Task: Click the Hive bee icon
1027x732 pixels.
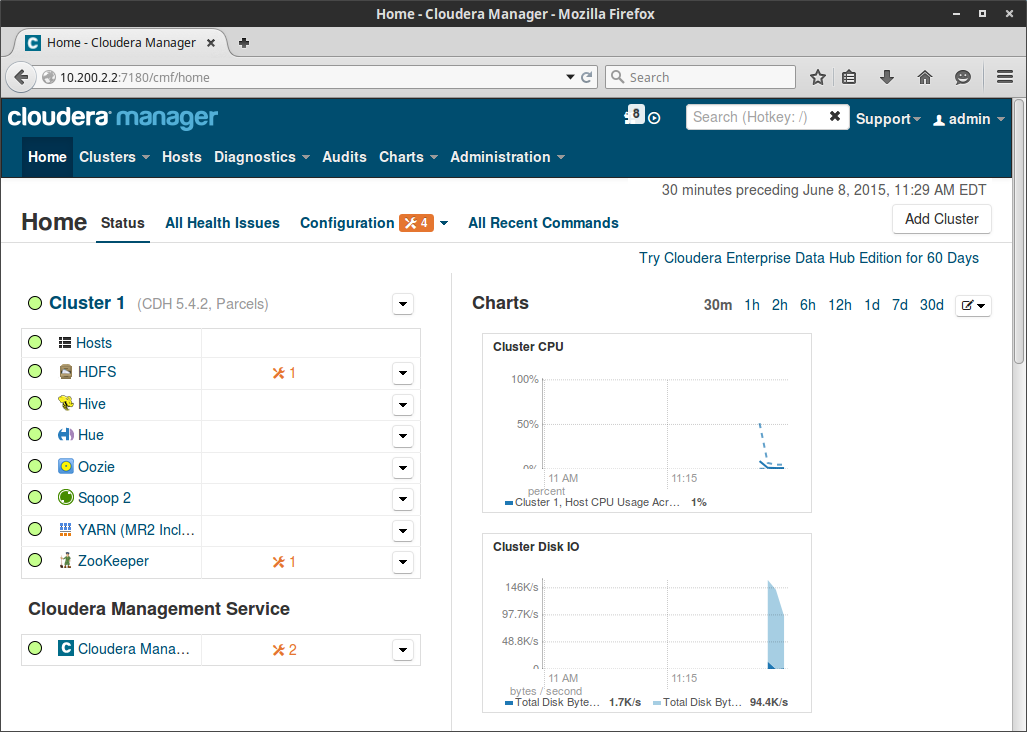Action: click(65, 403)
